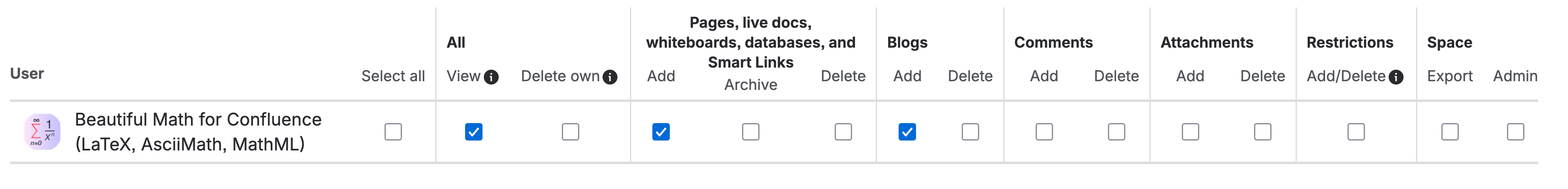This screenshot has width=1568, height=189.
Task: Grant Space Admin permission checkbox
Action: (x=1515, y=132)
